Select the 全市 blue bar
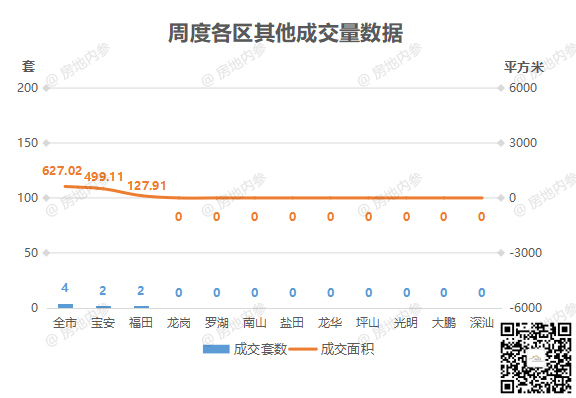 (x=65, y=306)
